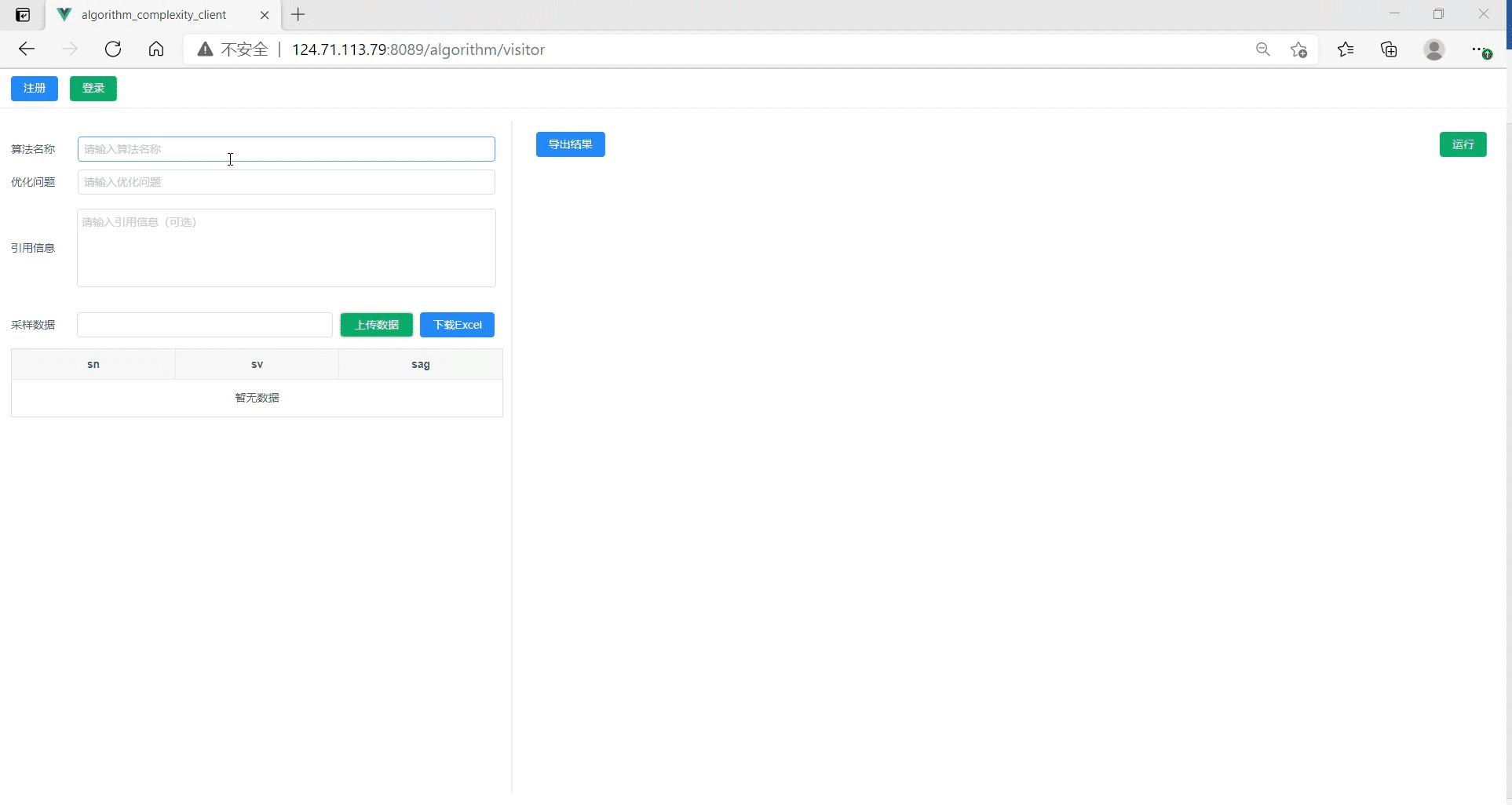This screenshot has height=805, width=1512.
Task: Open the favorites list icon
Action: click(x=1346, y=49)
